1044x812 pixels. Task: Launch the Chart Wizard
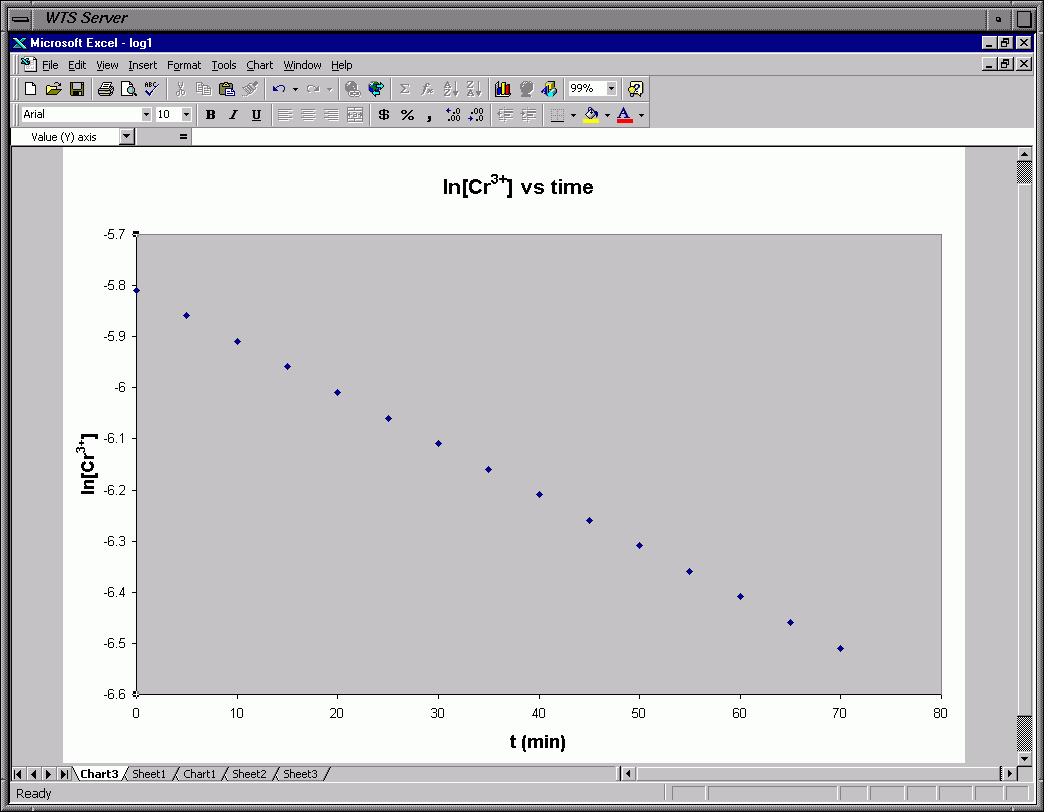502,89
